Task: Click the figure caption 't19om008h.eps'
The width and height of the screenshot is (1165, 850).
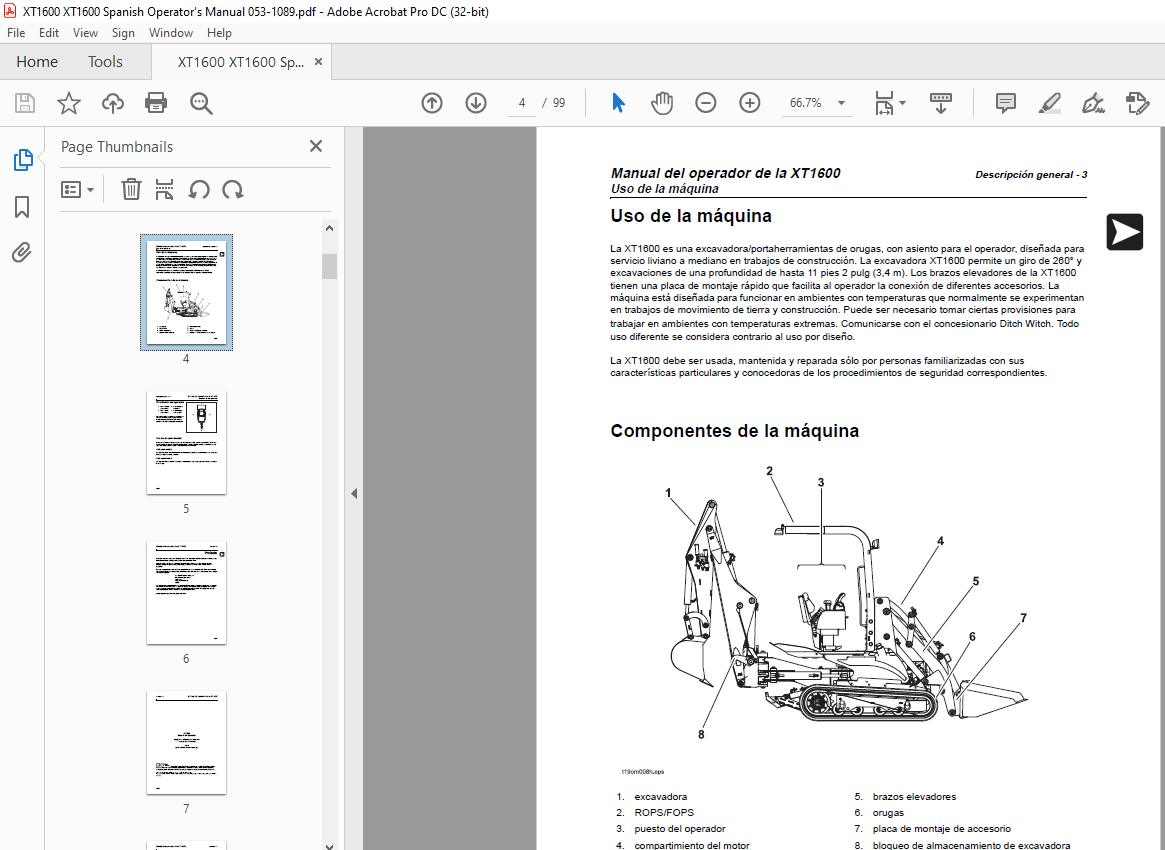Action: point(643,772)
